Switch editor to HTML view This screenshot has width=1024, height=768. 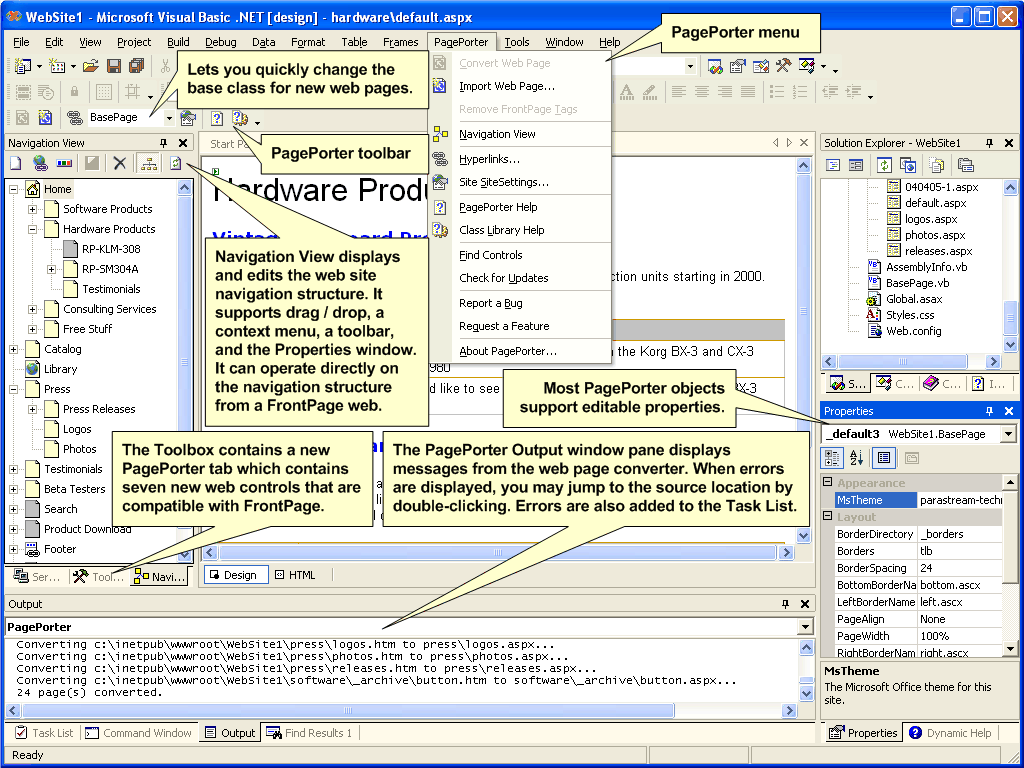pyautogui.click(x=295, y=575)
